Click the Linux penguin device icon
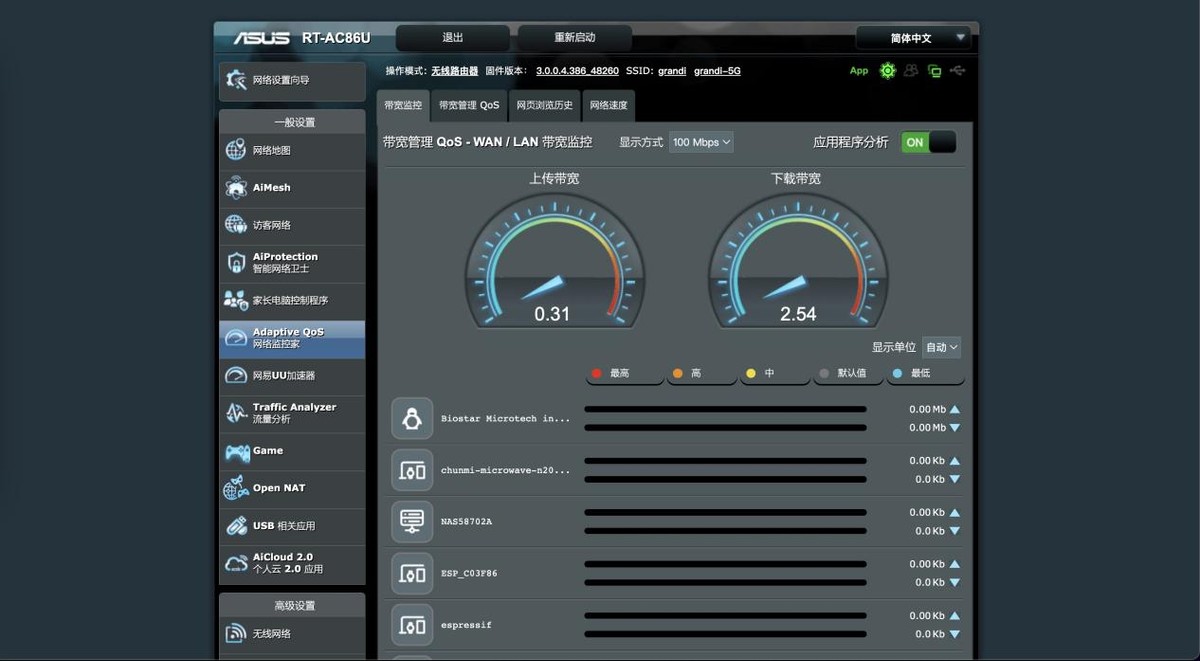1200x661 pixels. (412, 419)
